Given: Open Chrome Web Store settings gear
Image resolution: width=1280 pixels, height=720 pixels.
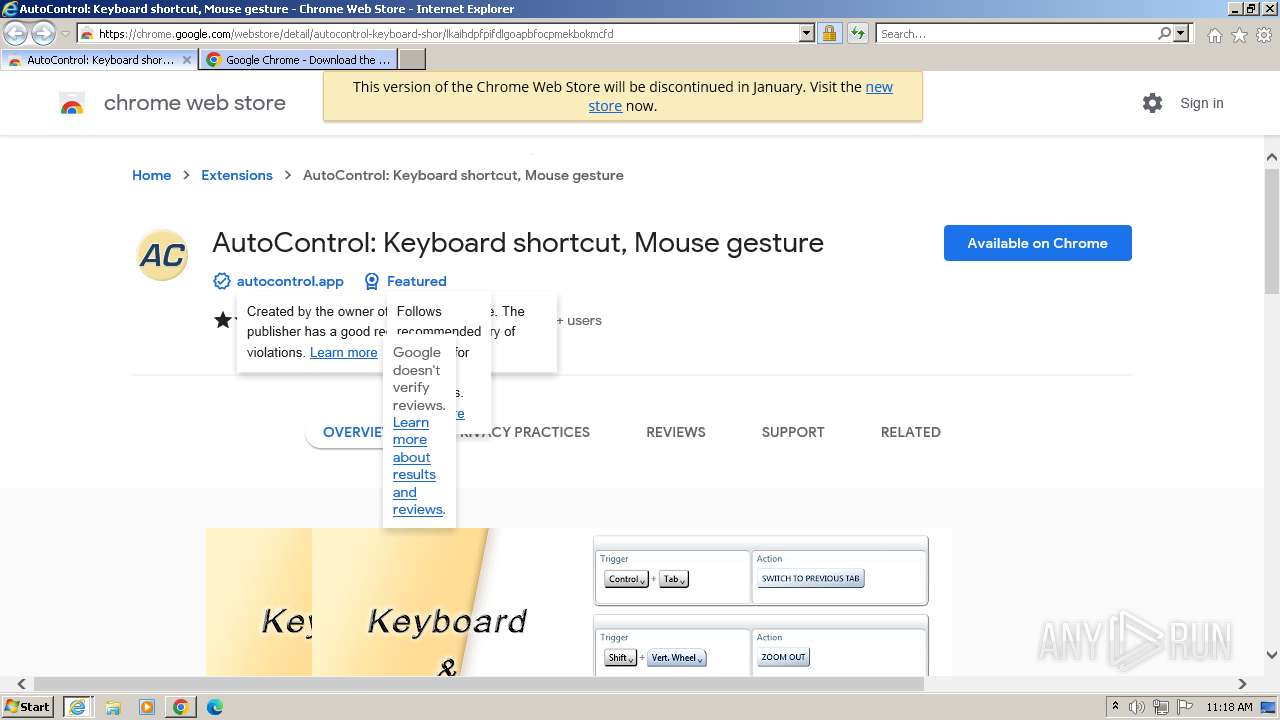Looking at the screenshot, I should click(1152, 103).
